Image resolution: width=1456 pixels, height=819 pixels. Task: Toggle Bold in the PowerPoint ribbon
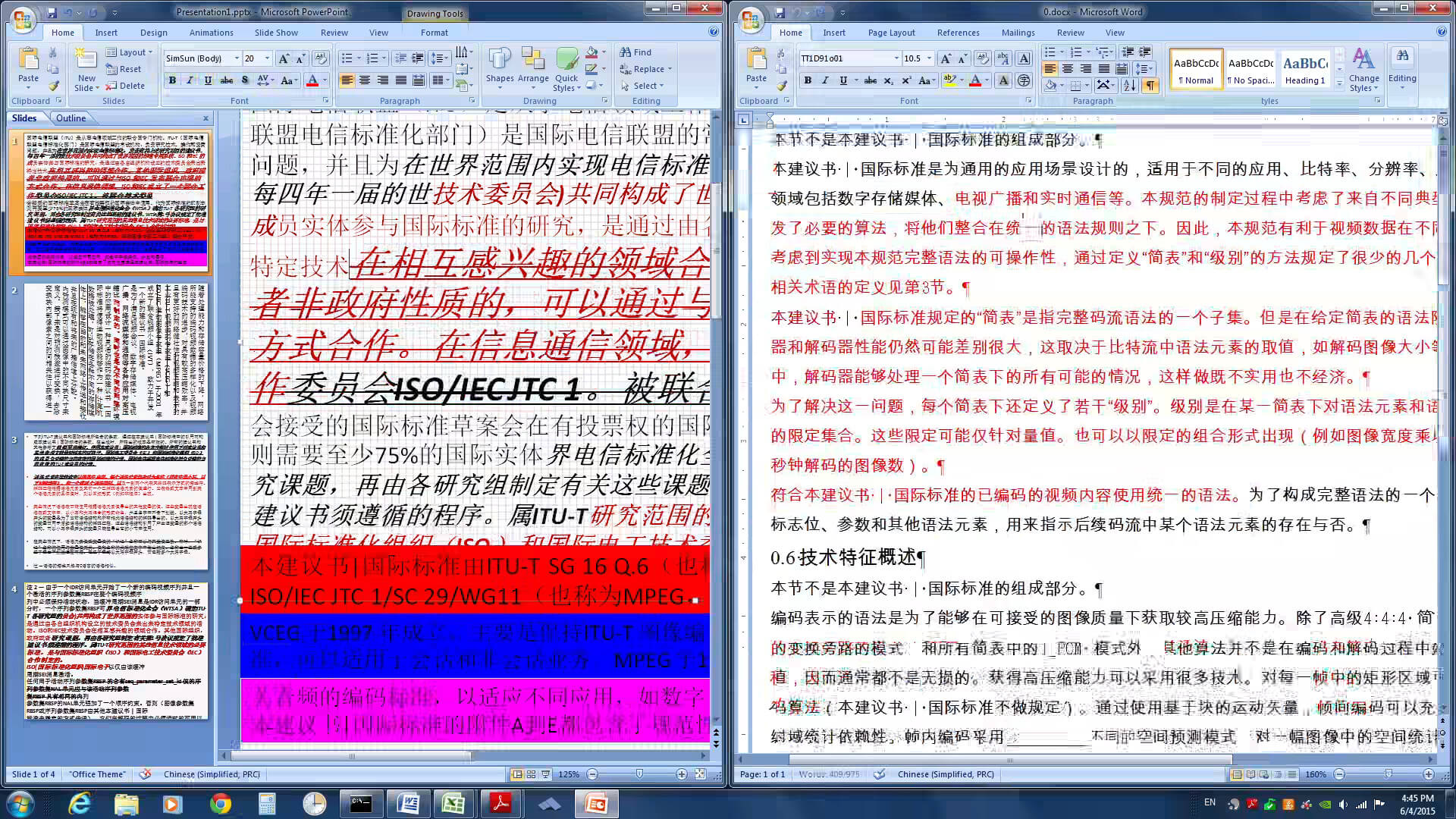(172, 80)
